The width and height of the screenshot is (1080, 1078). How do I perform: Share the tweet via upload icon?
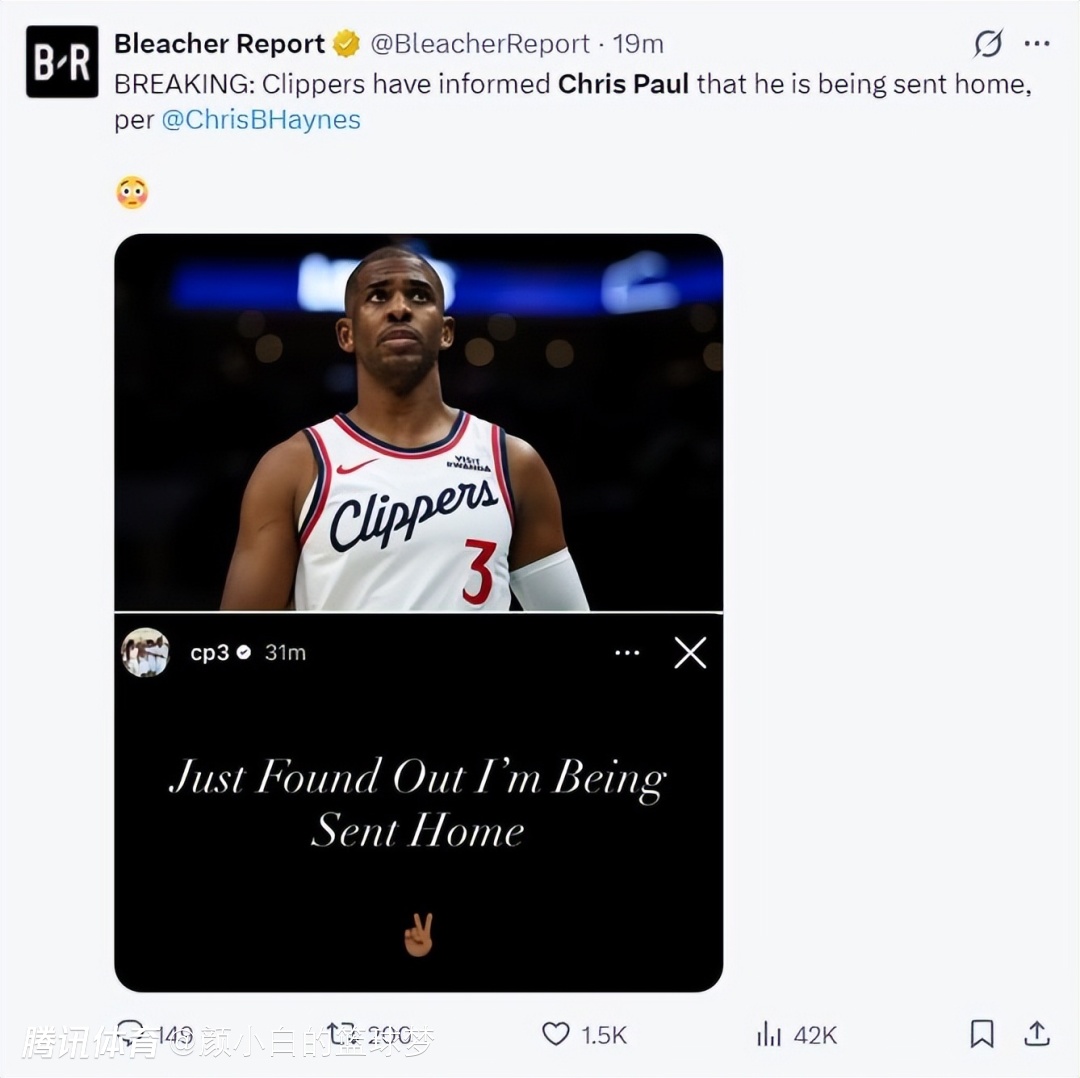pos(1037,1033)
